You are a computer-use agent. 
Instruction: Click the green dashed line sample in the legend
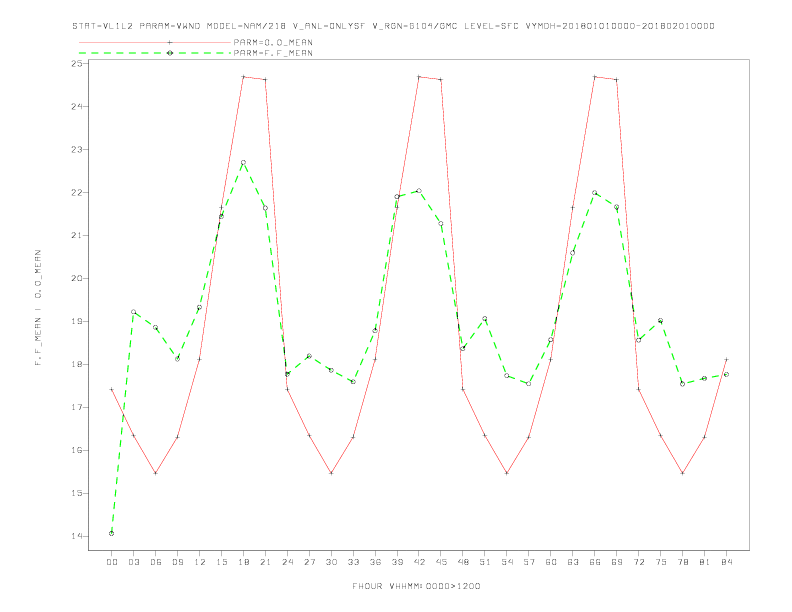[155, 53]
